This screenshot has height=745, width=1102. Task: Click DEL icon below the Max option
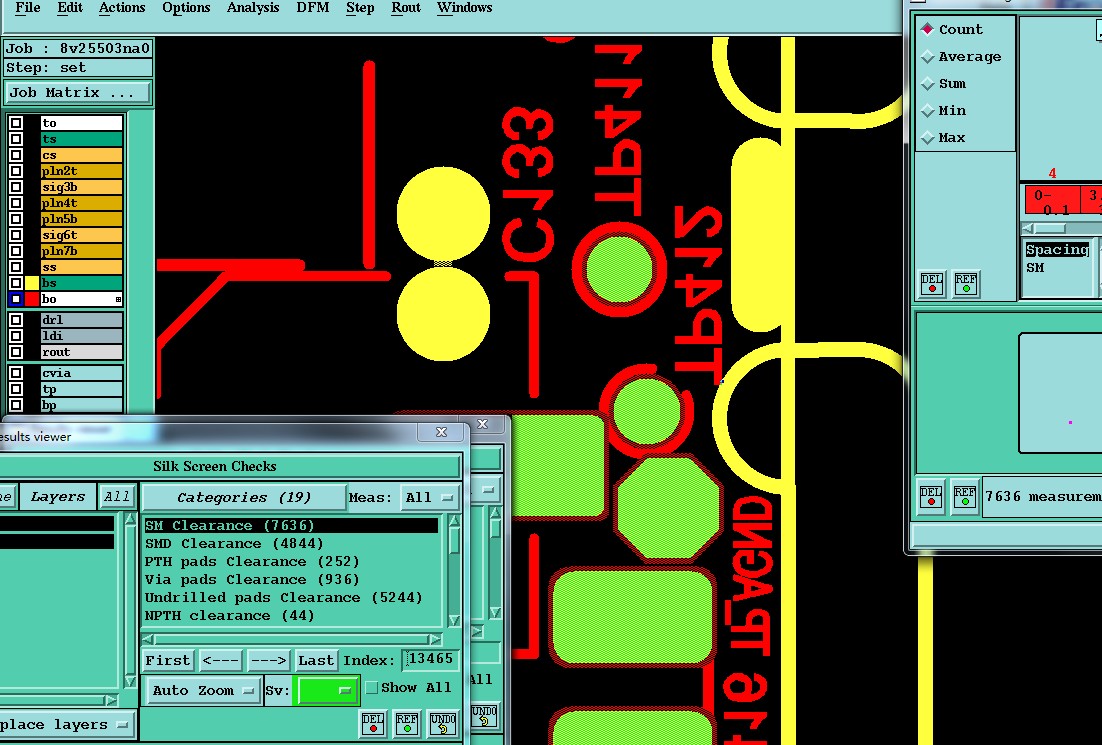click(x=932, y=284)
